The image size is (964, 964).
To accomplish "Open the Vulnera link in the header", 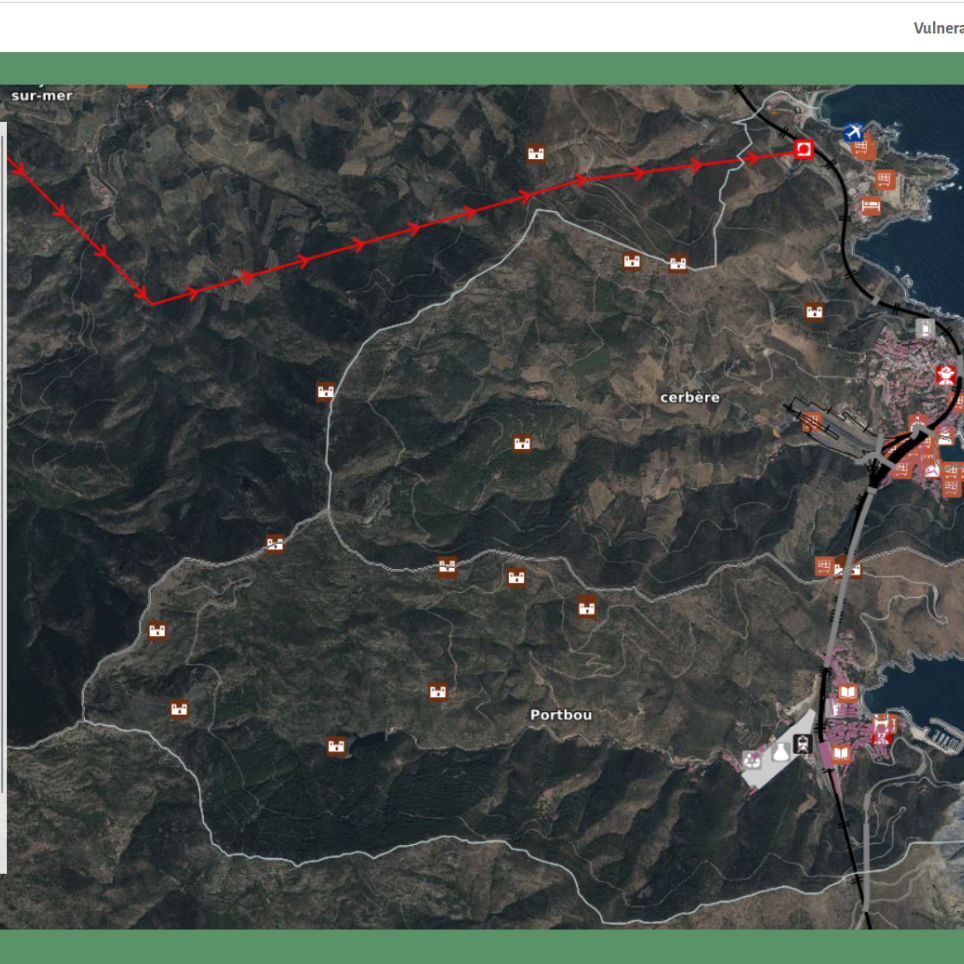I will [937, 28].
